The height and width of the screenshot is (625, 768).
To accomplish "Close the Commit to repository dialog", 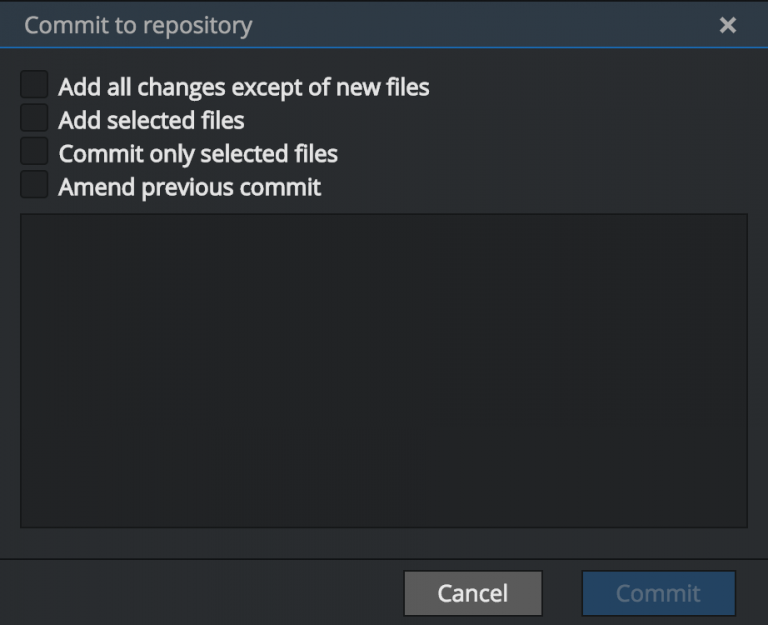I will (x=728, y=25).
